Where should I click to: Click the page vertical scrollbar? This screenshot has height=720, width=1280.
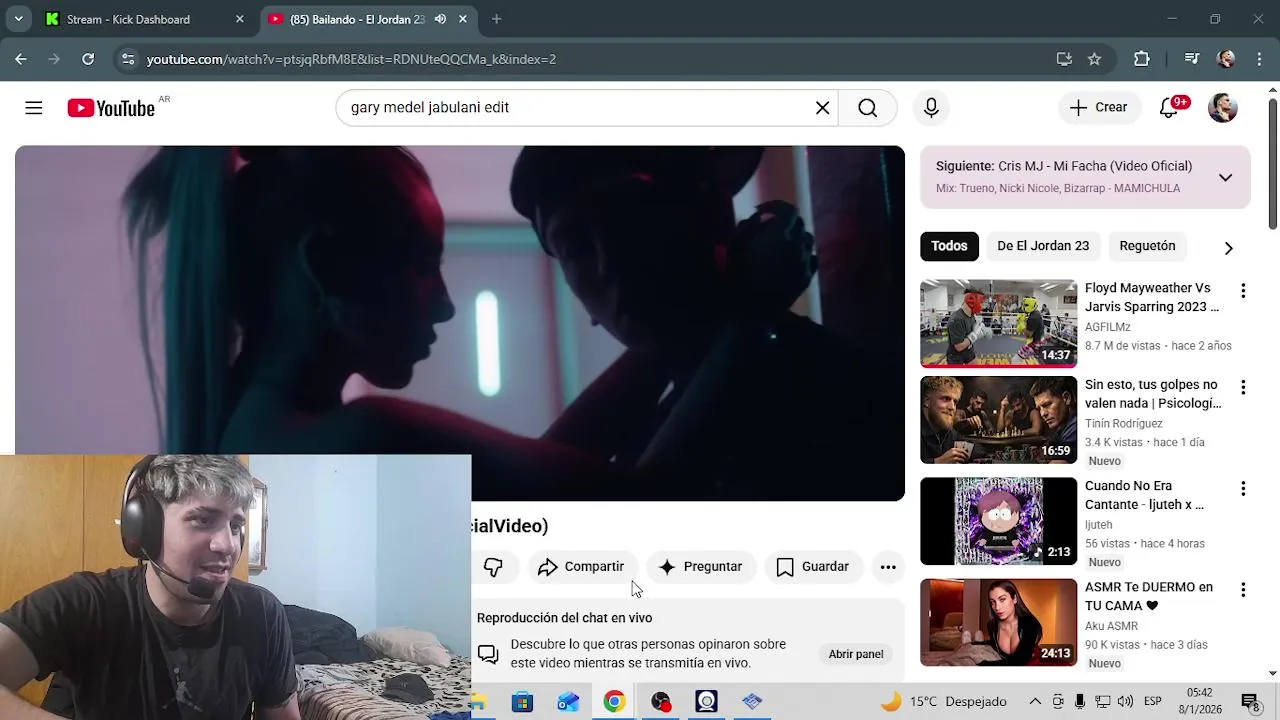pyautogui.click(x=1272, y=165)
